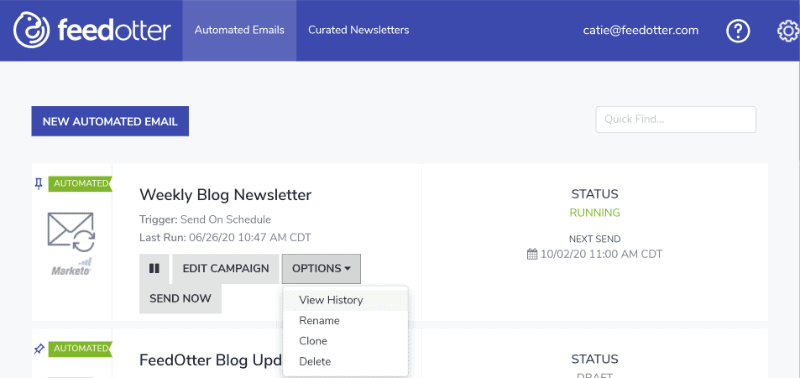800x378 pixels.
Task: Open the settings gear icon
Action: [788, 31]
